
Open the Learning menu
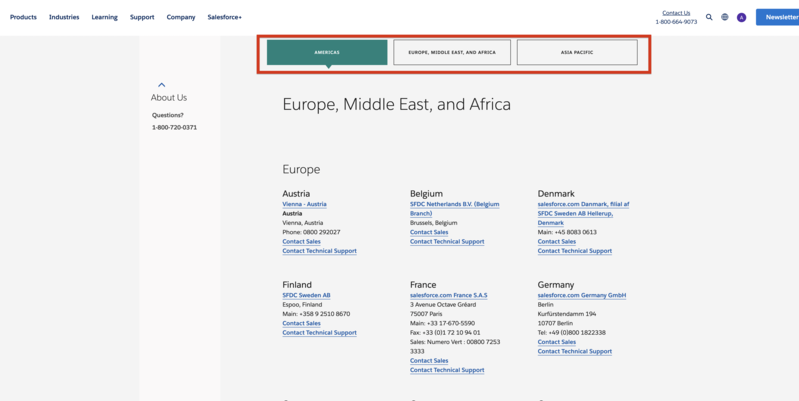point(104,17)
